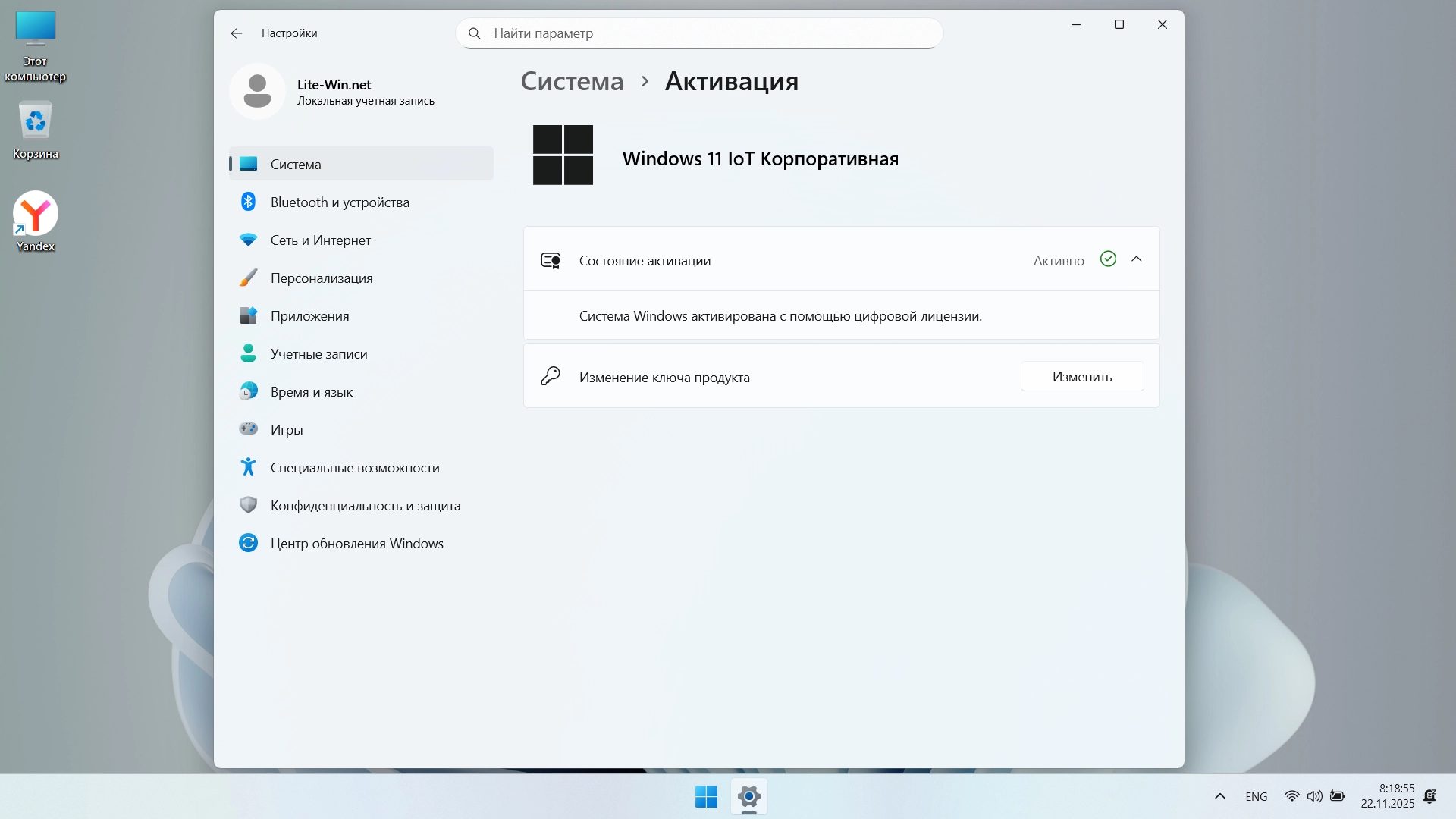Open the Windows Start menu
The image size is (1456, 819).
(706, 796)
